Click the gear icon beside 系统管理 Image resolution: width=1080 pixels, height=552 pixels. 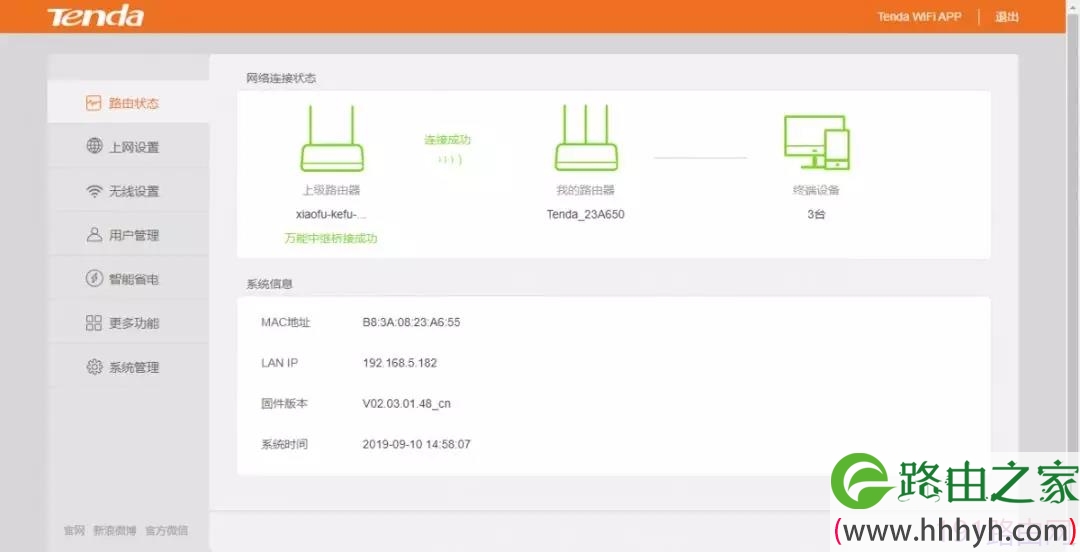point(94,367)
